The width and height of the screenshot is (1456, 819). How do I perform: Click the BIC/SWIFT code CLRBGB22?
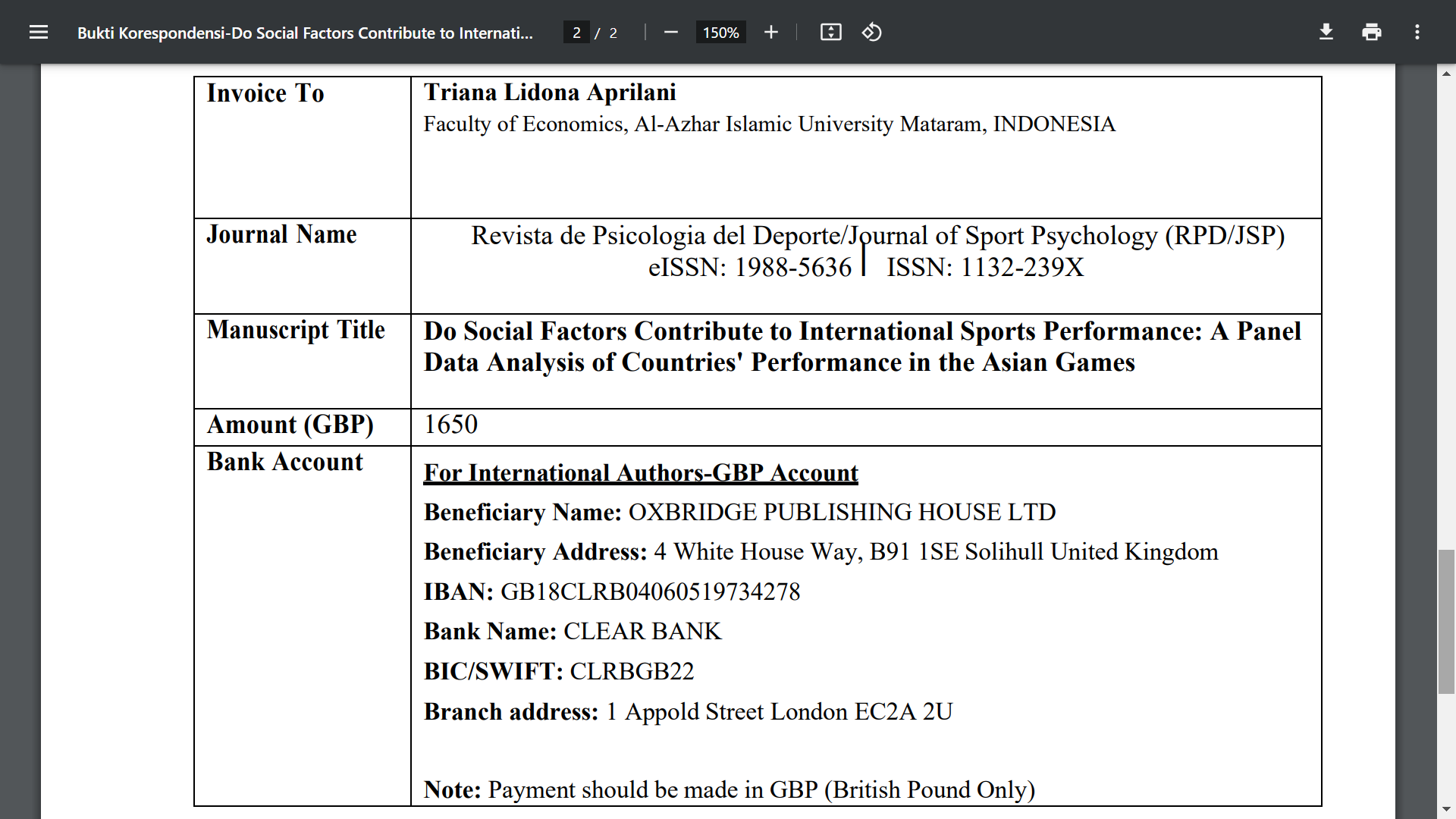click(x=632, y=671)
